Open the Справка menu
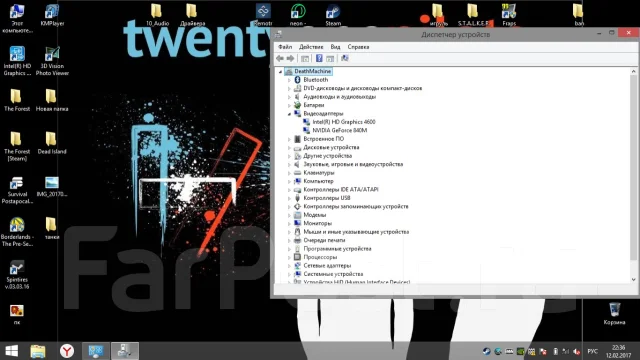The image size is (640, 360). pyautogui.click(x=358, y=47)
